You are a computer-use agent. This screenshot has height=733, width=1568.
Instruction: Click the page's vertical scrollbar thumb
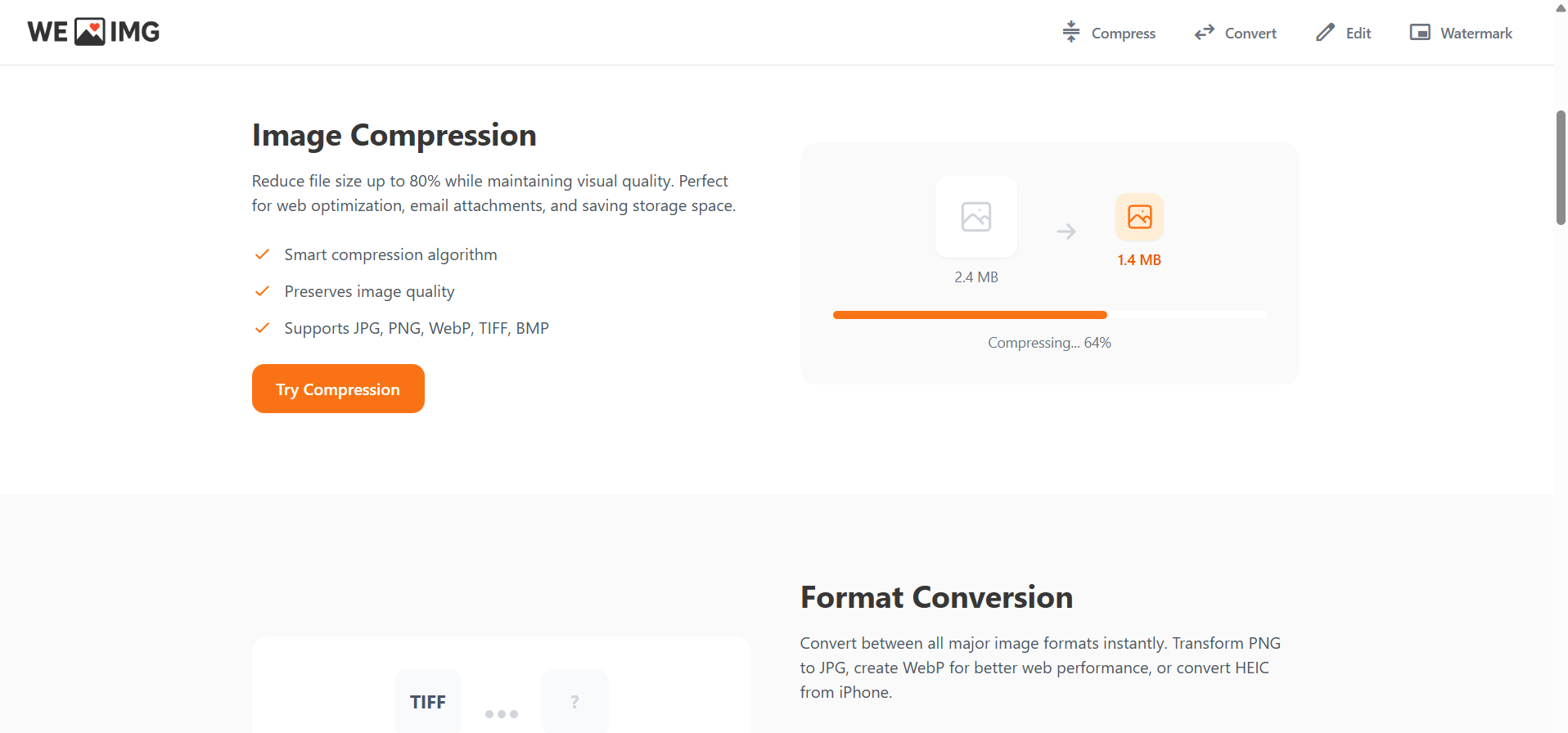(x=1561, y=168)
